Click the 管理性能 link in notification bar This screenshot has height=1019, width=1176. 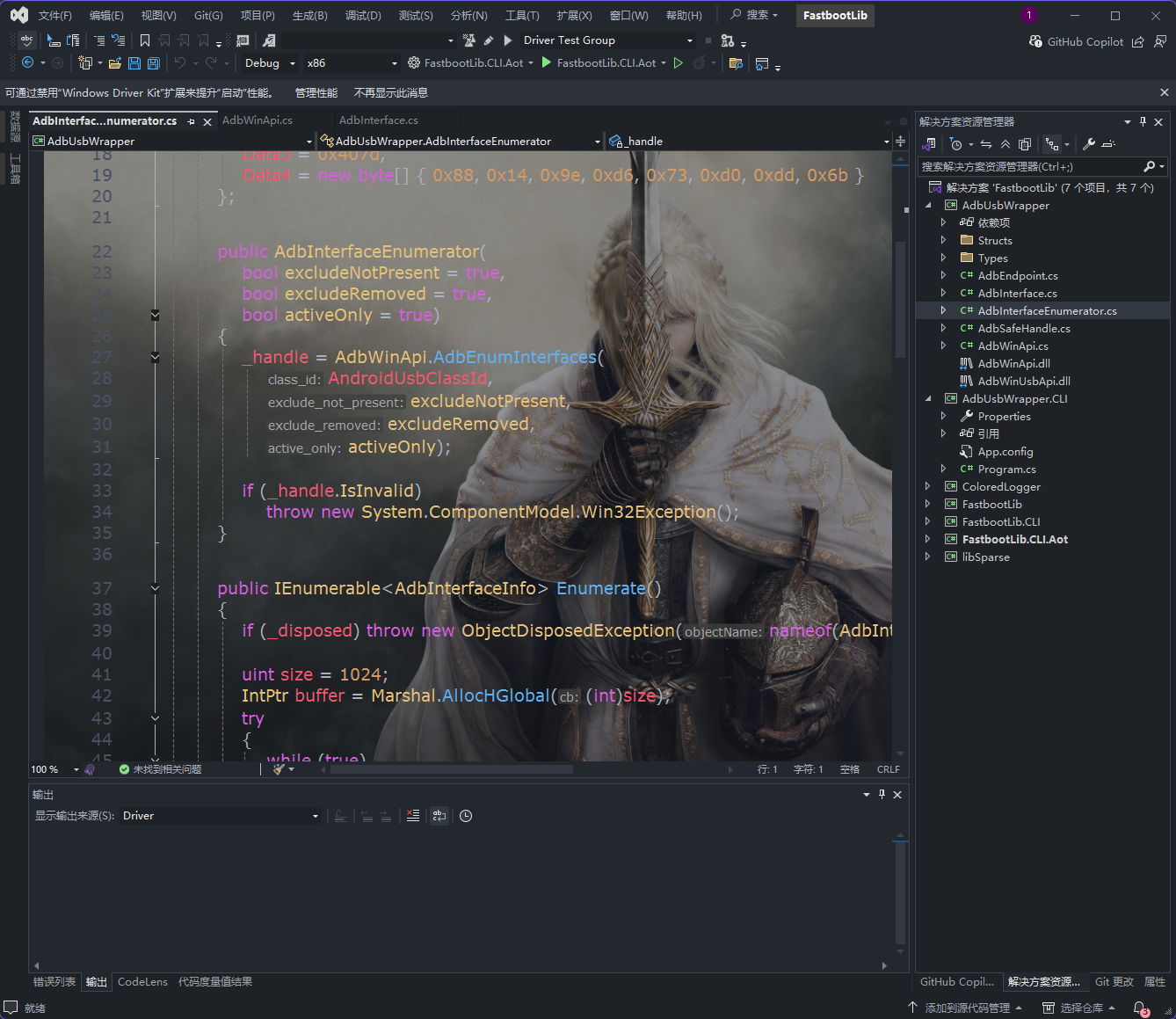316,92
